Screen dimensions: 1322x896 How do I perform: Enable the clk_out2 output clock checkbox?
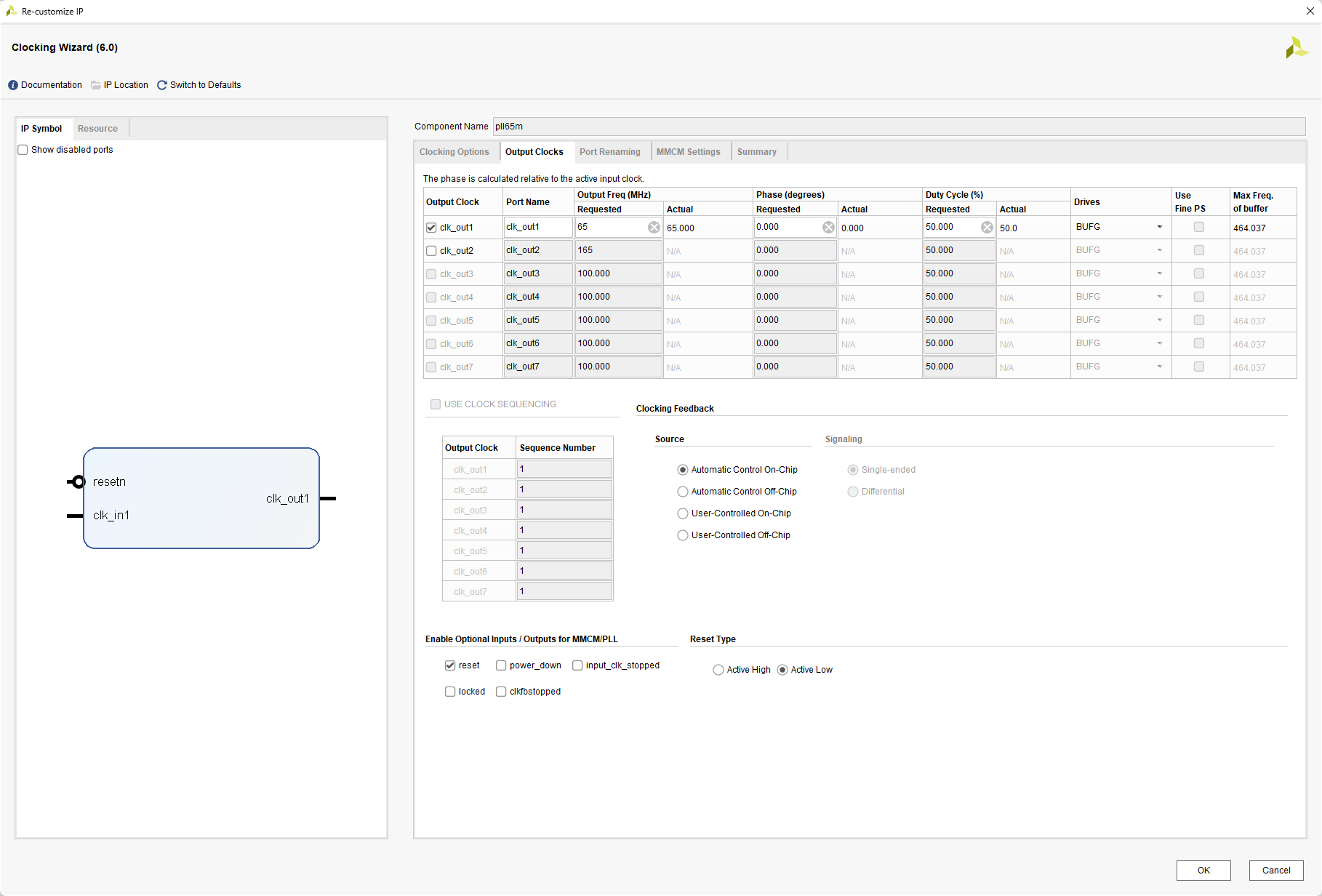(431, 251)
